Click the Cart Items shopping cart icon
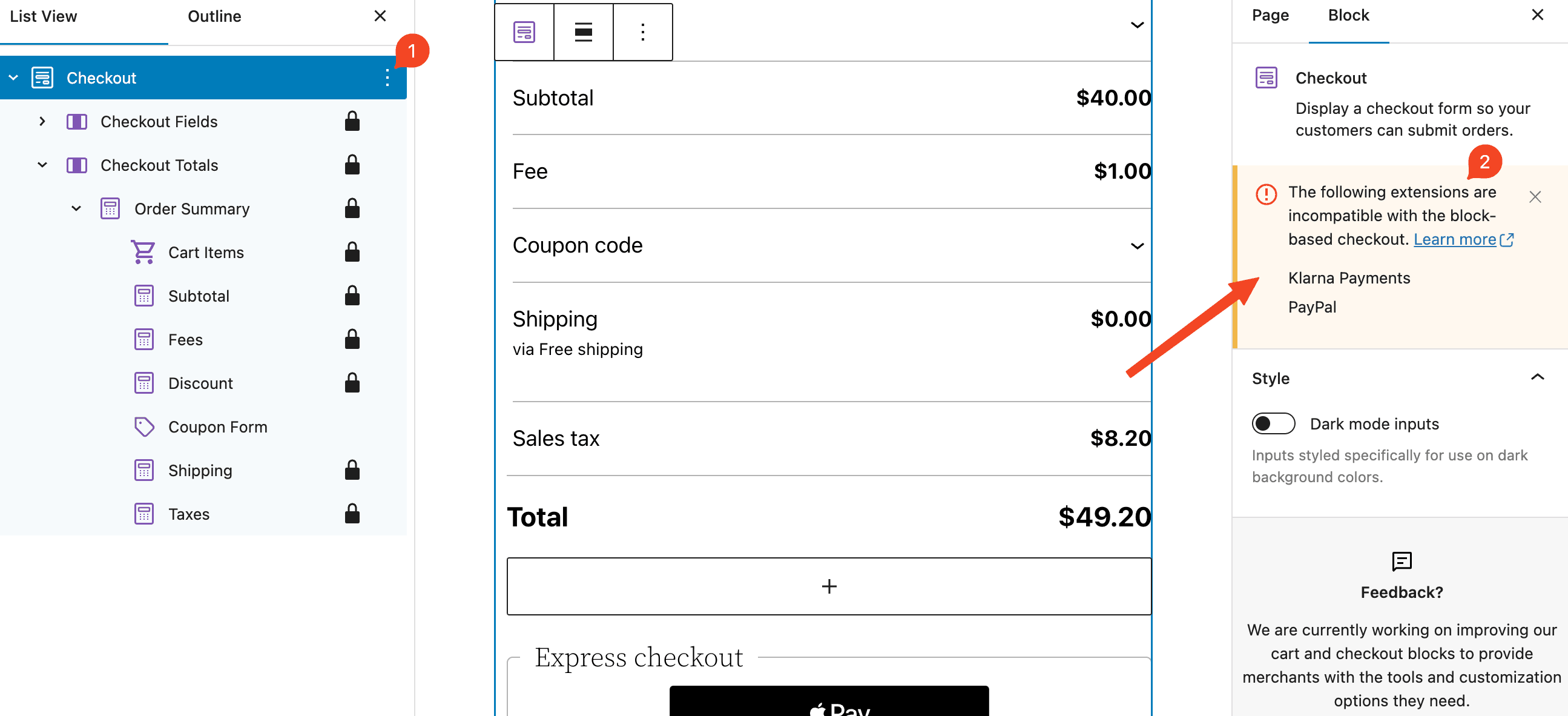 [x=143, y=251]
